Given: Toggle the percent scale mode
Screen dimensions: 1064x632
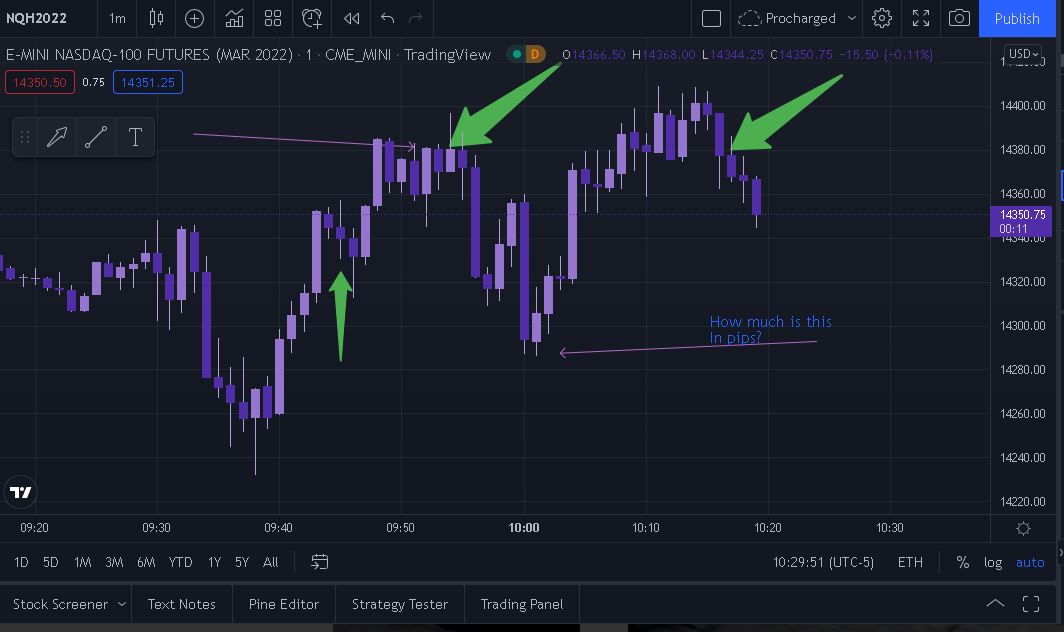Looking at the screenshot, I should tap(962, 562).
